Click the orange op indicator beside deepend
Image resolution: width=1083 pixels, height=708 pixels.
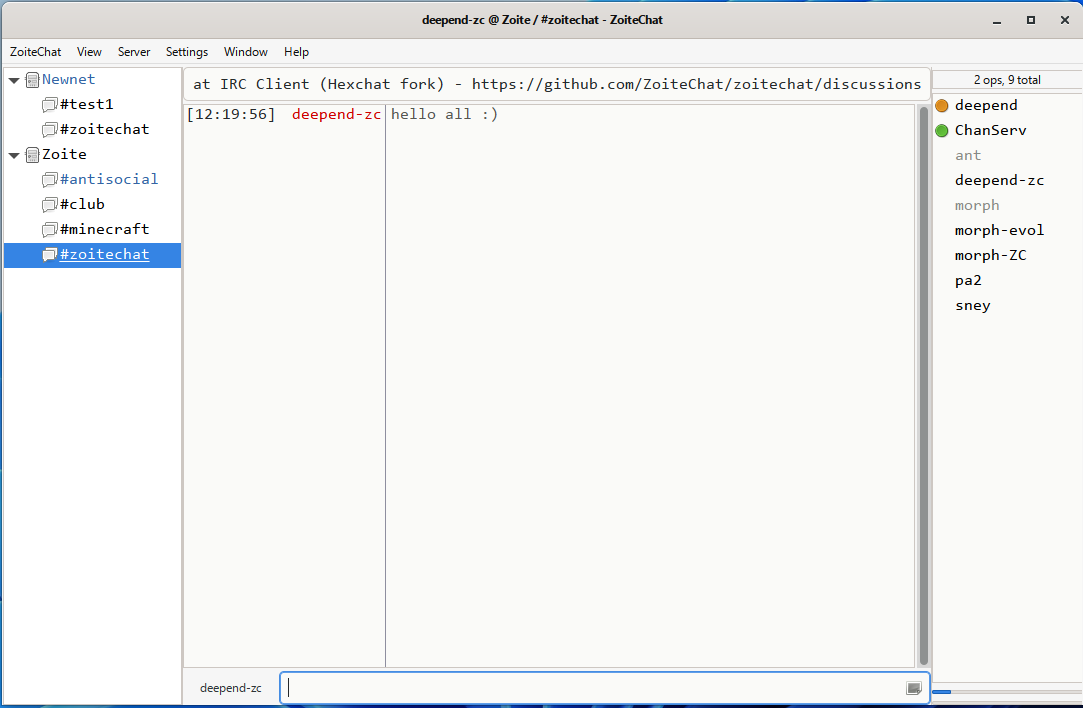pos(941,104)
